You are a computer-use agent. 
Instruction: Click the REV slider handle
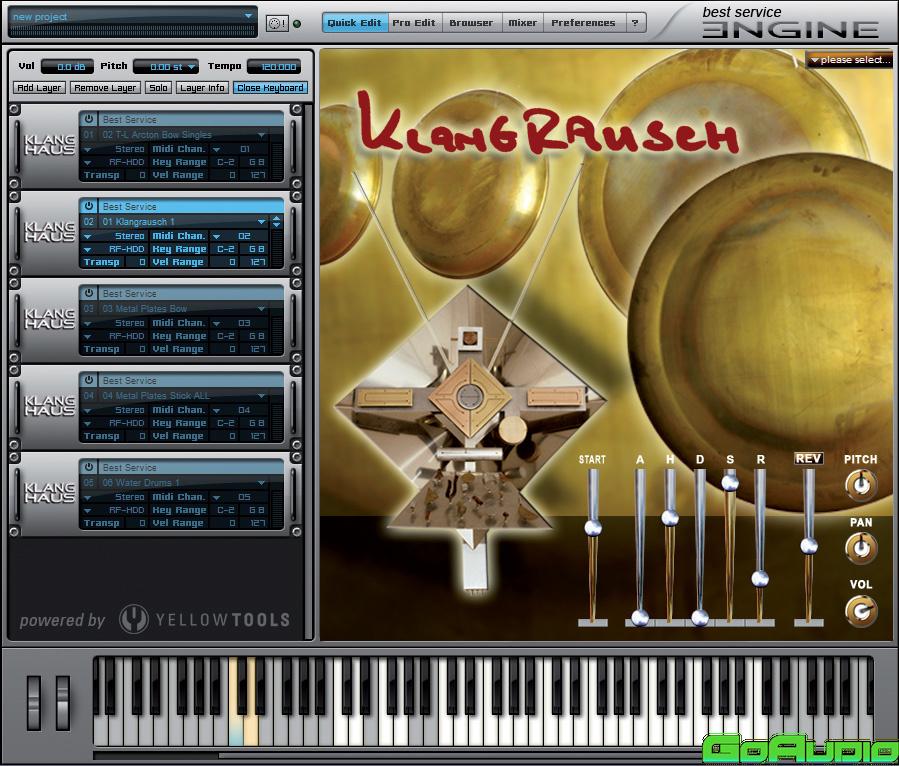[808, 545]
